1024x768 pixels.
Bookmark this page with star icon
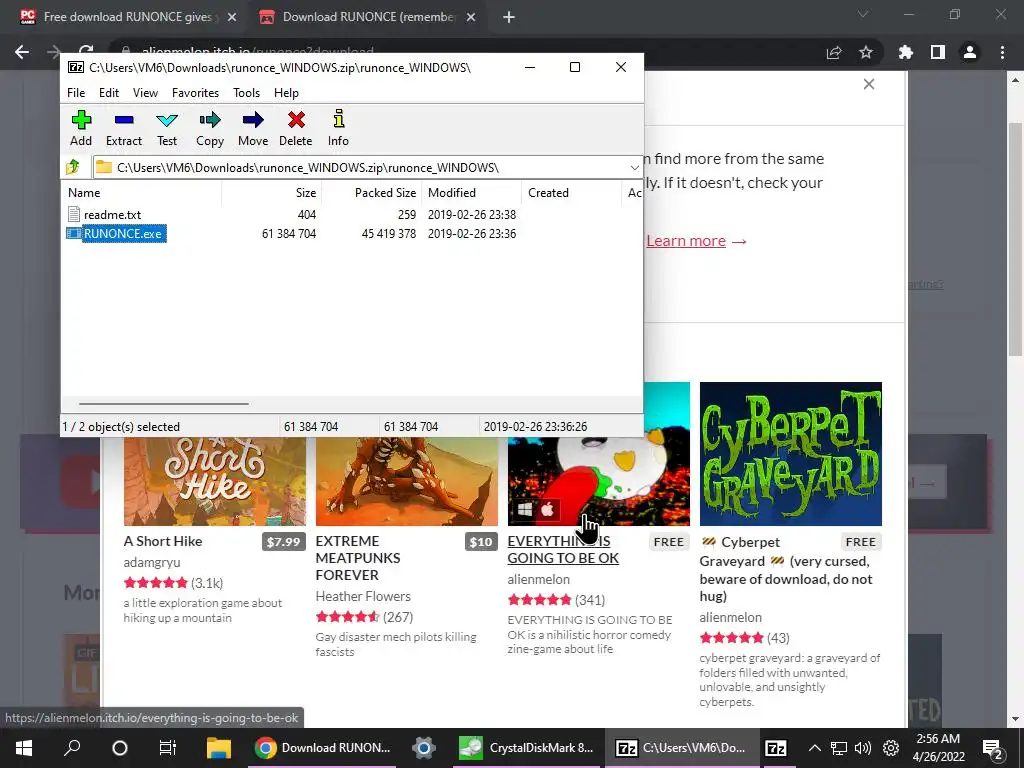(866, 53)
